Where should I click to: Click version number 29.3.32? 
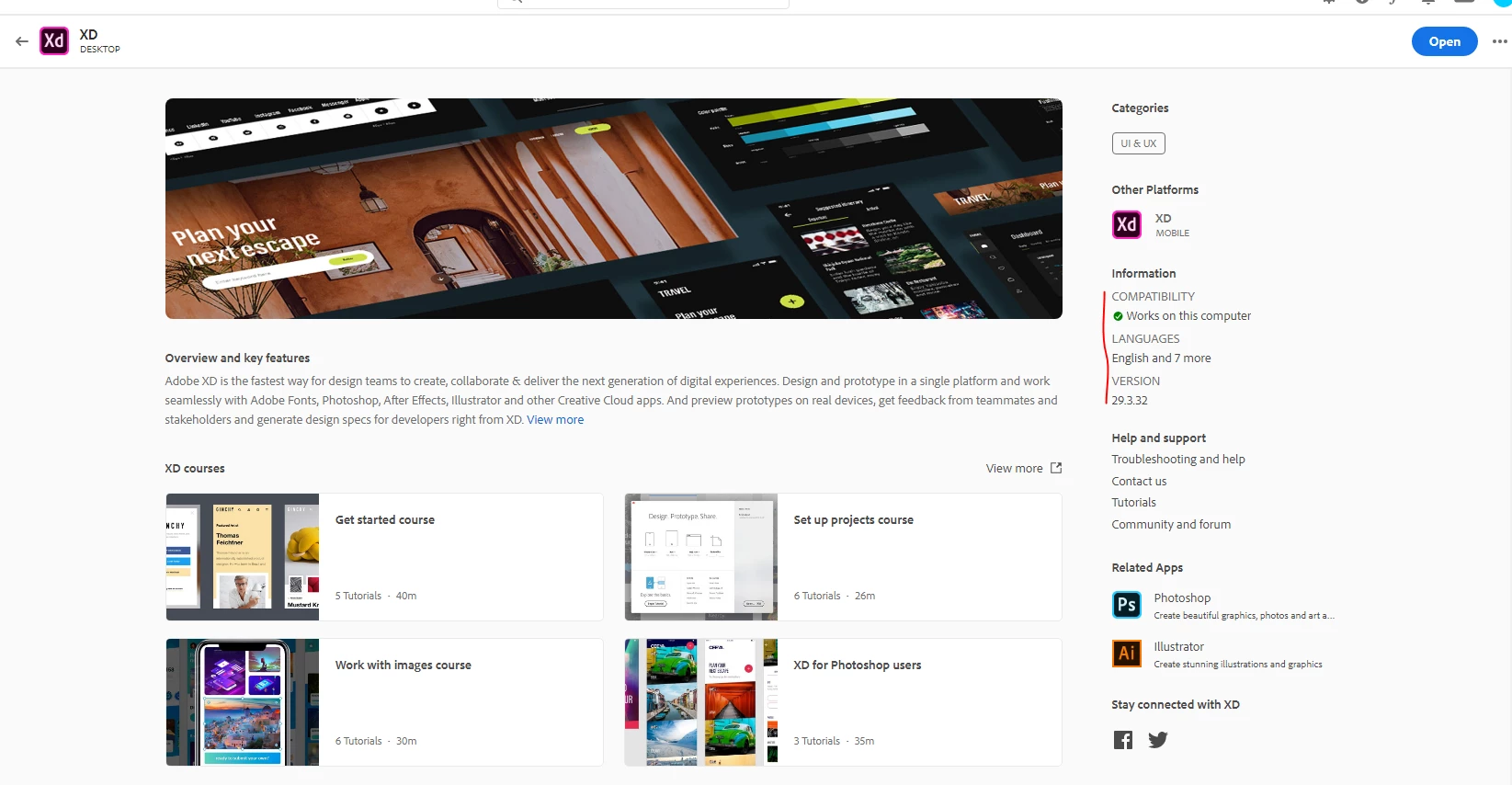[x=1130, y=401]
